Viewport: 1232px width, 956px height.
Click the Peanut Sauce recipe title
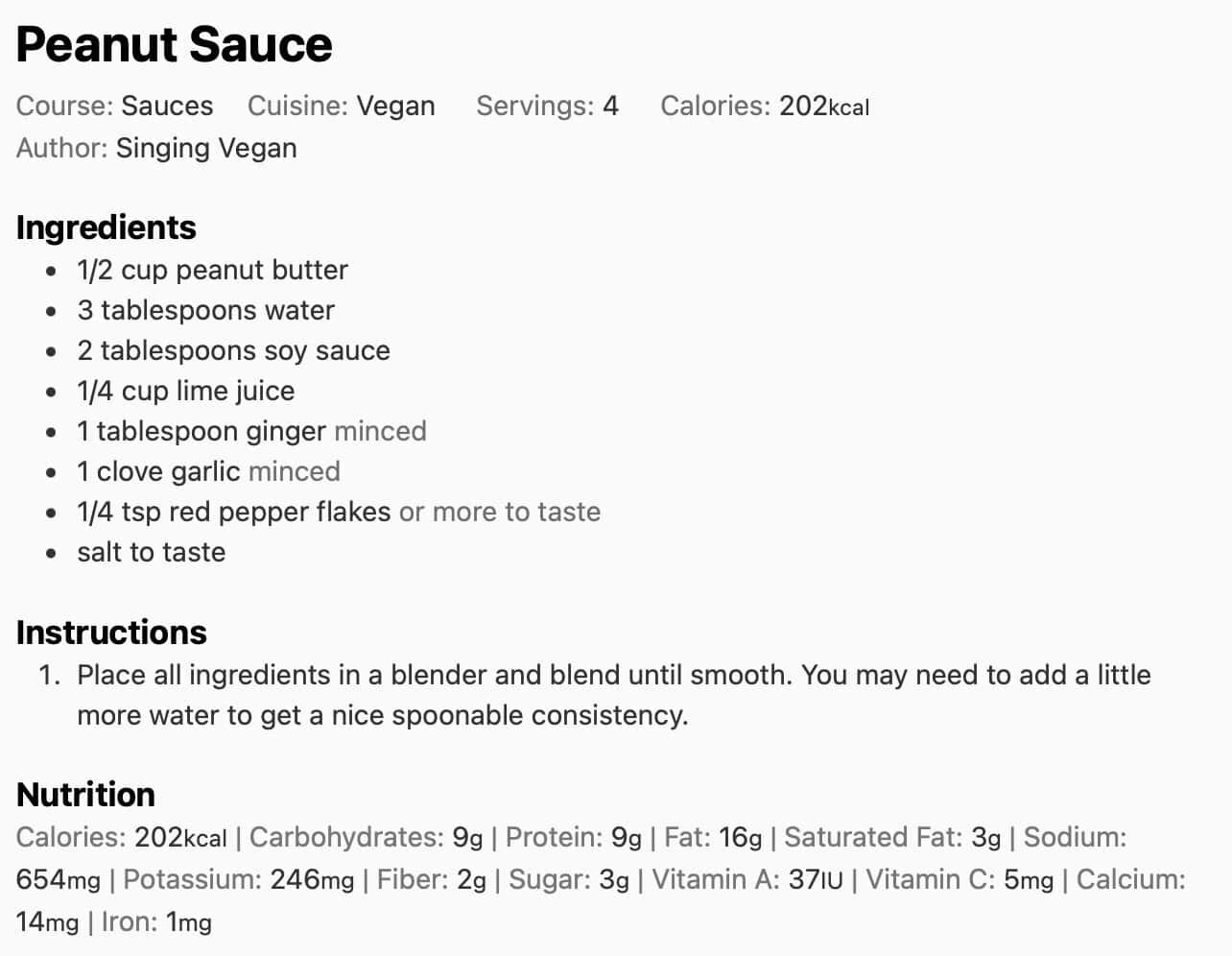point(174,45)
